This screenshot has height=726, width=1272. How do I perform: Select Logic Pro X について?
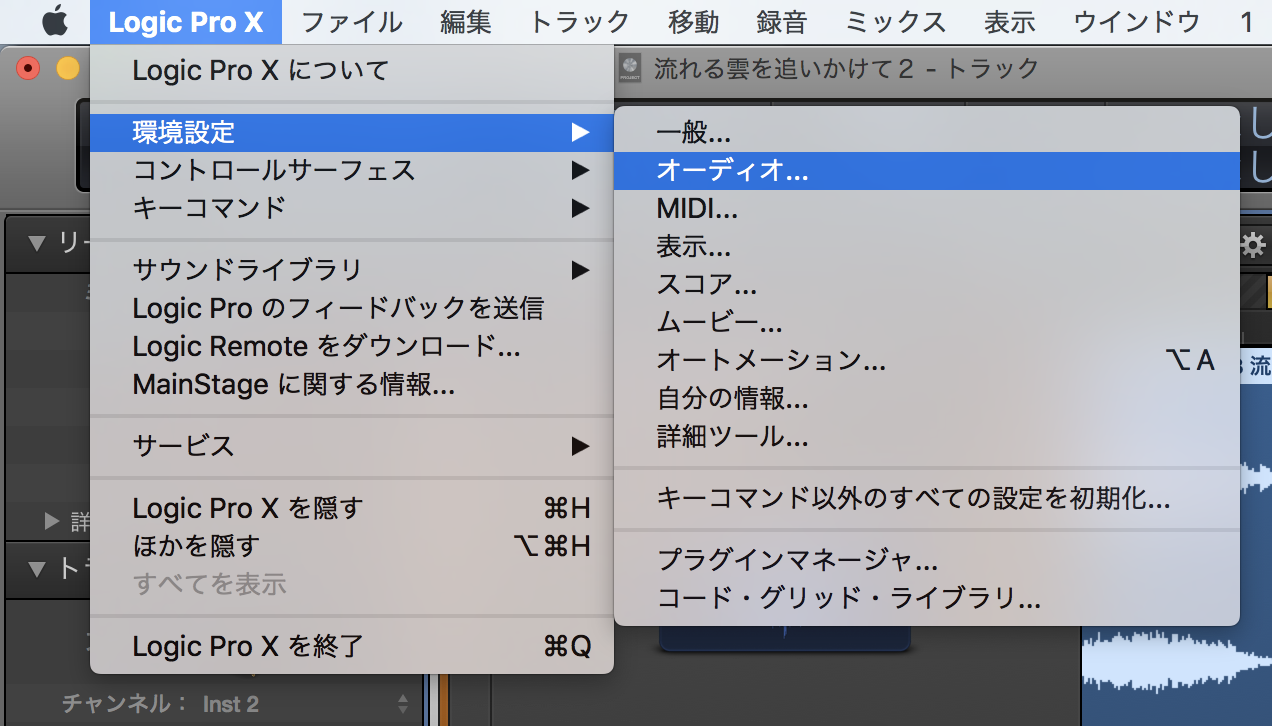(351, 70)
